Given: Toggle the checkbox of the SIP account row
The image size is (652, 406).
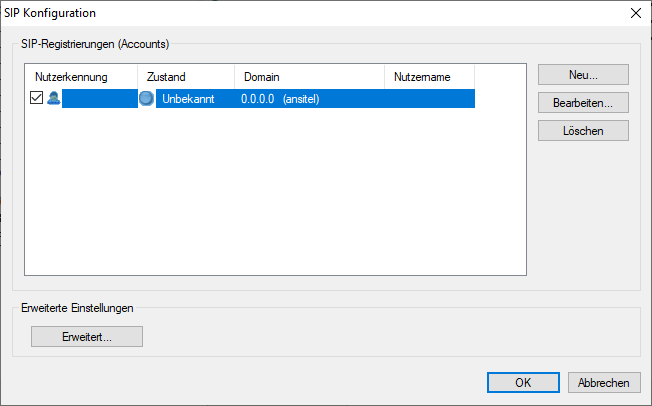Looking at the screenshot, I should pos(37,98).
